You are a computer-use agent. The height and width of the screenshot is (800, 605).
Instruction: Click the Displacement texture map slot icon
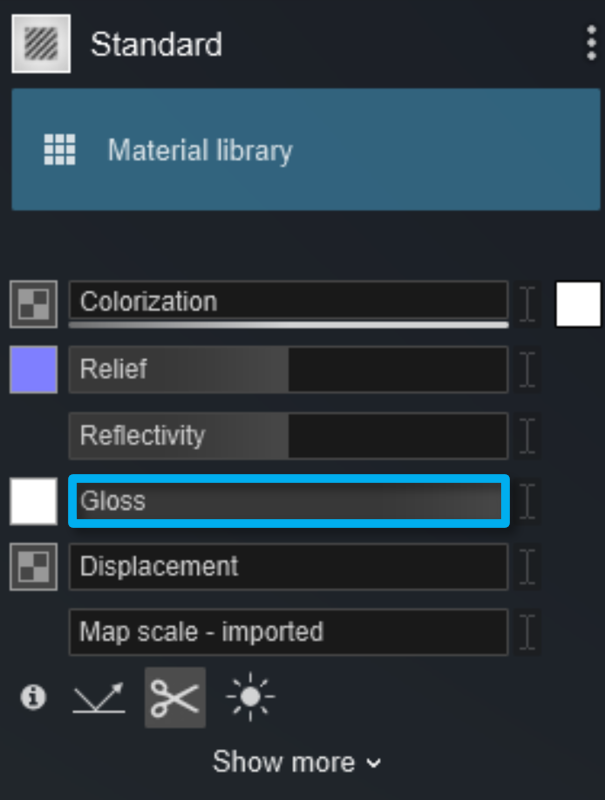34,567
